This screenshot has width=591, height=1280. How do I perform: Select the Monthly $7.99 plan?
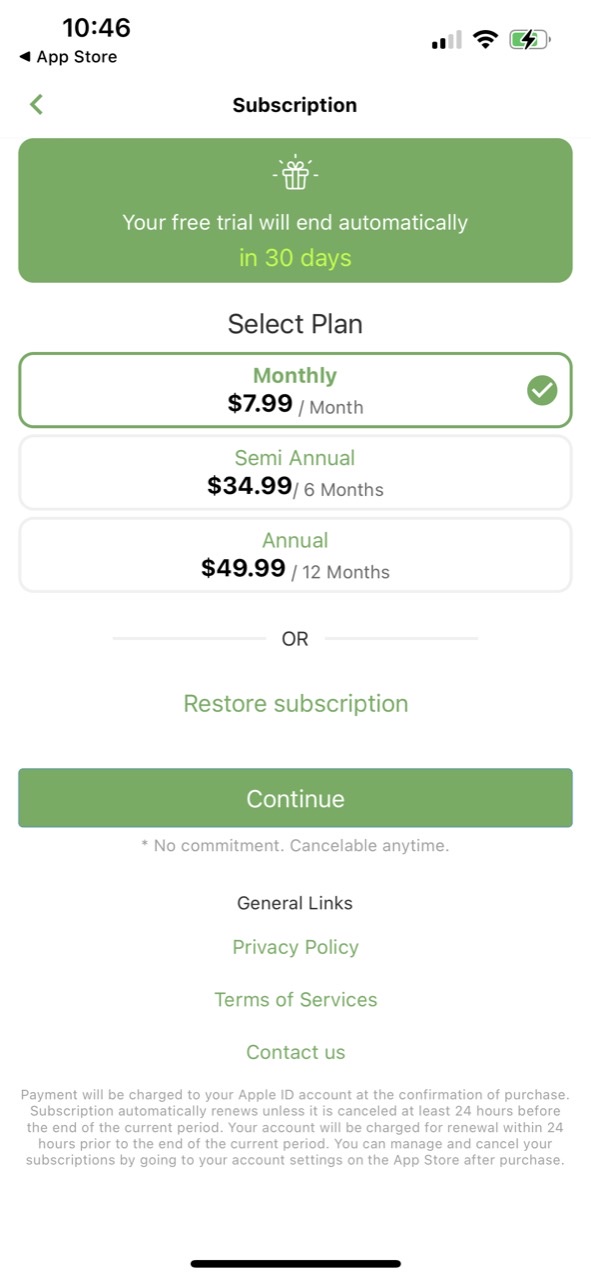(x=295, y=390)
